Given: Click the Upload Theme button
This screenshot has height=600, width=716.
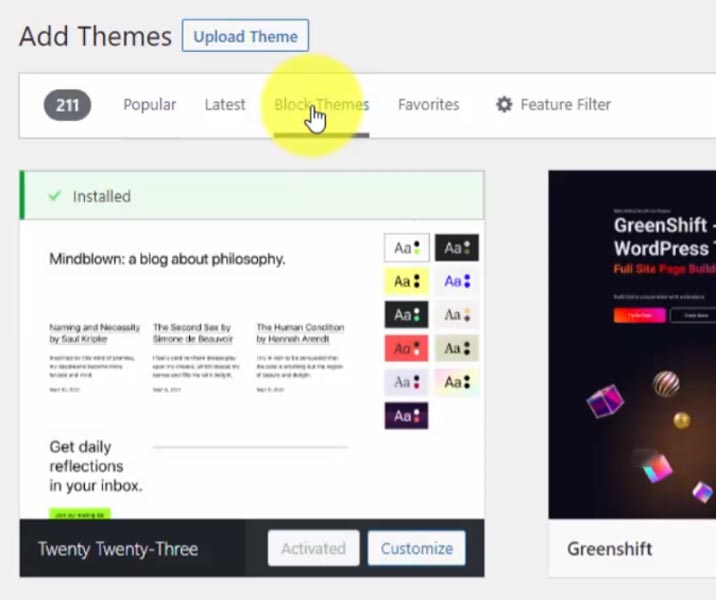Looking at the screenshot, I should click(x=245, y=36).
